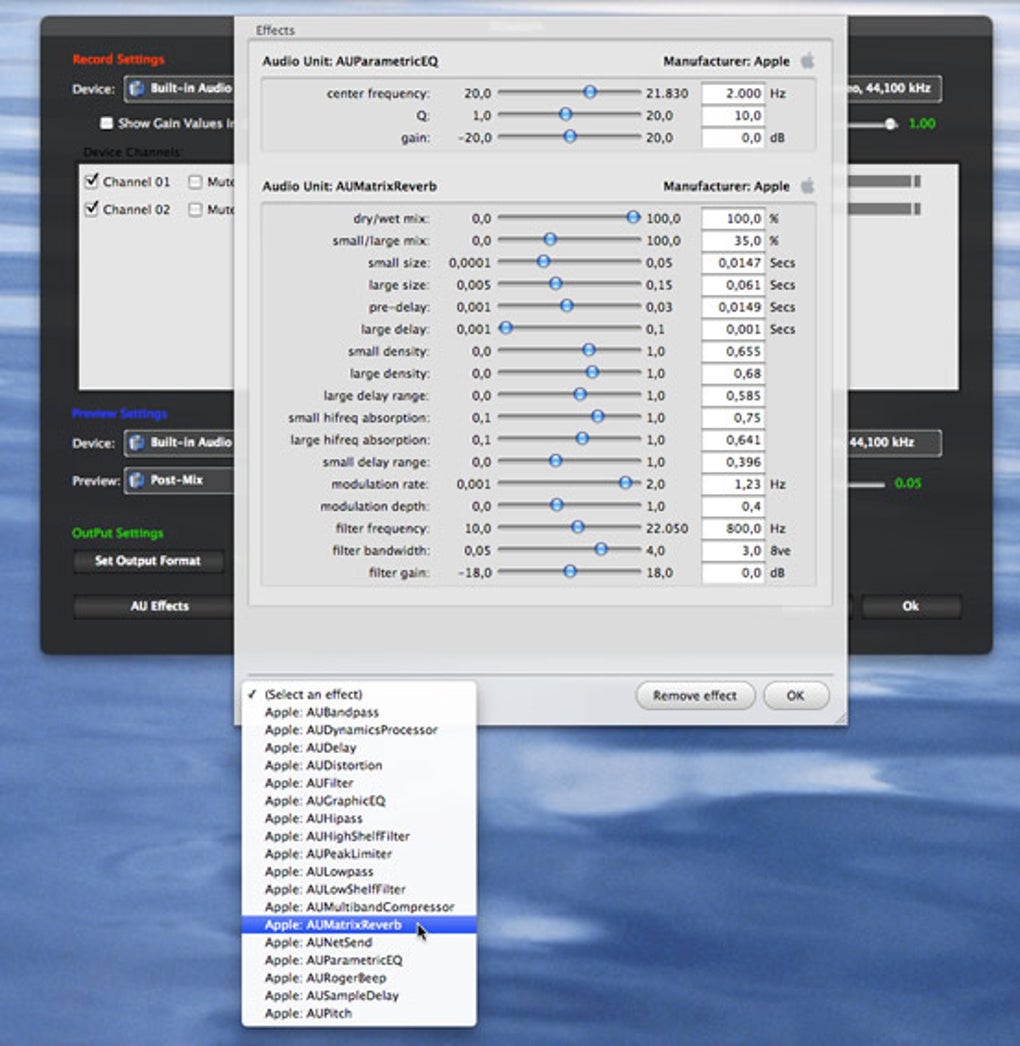Click small hifreq absorption field 0,75

tap(732, 417)
